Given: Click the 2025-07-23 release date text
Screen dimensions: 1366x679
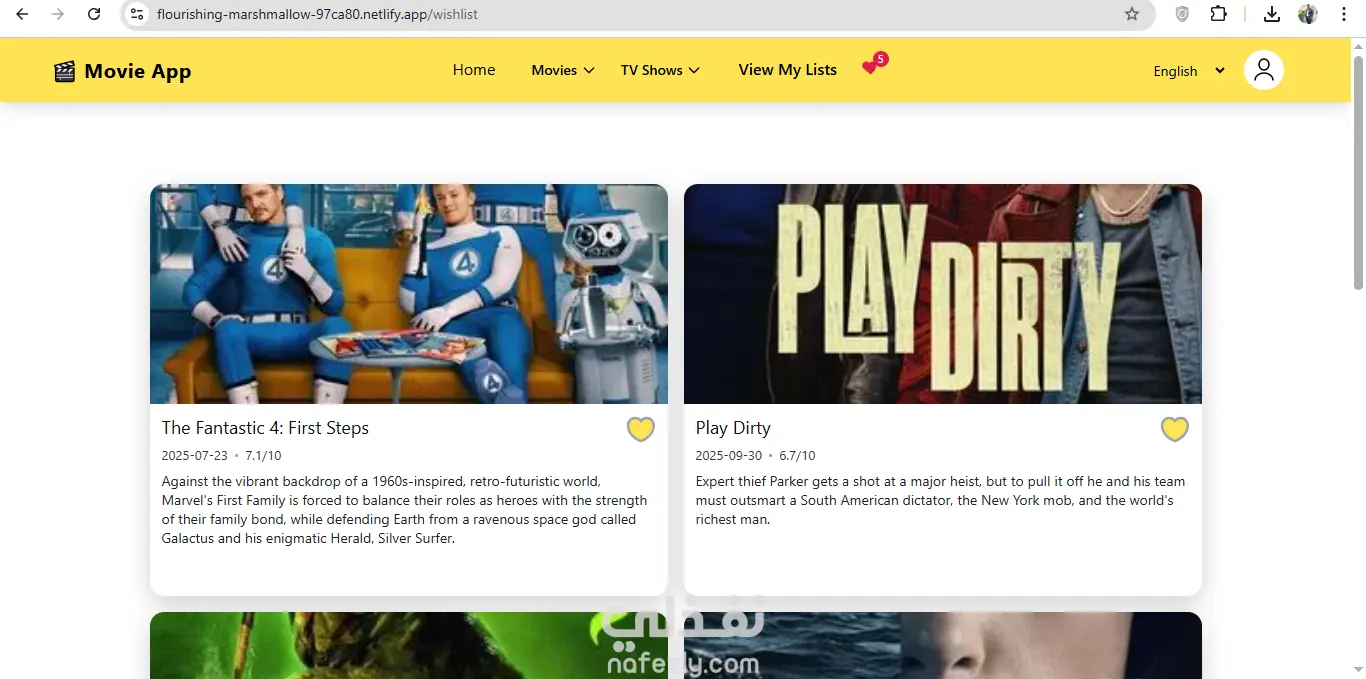Looking at the screenshot, I should pyautogui.click(x=195, y=456).
